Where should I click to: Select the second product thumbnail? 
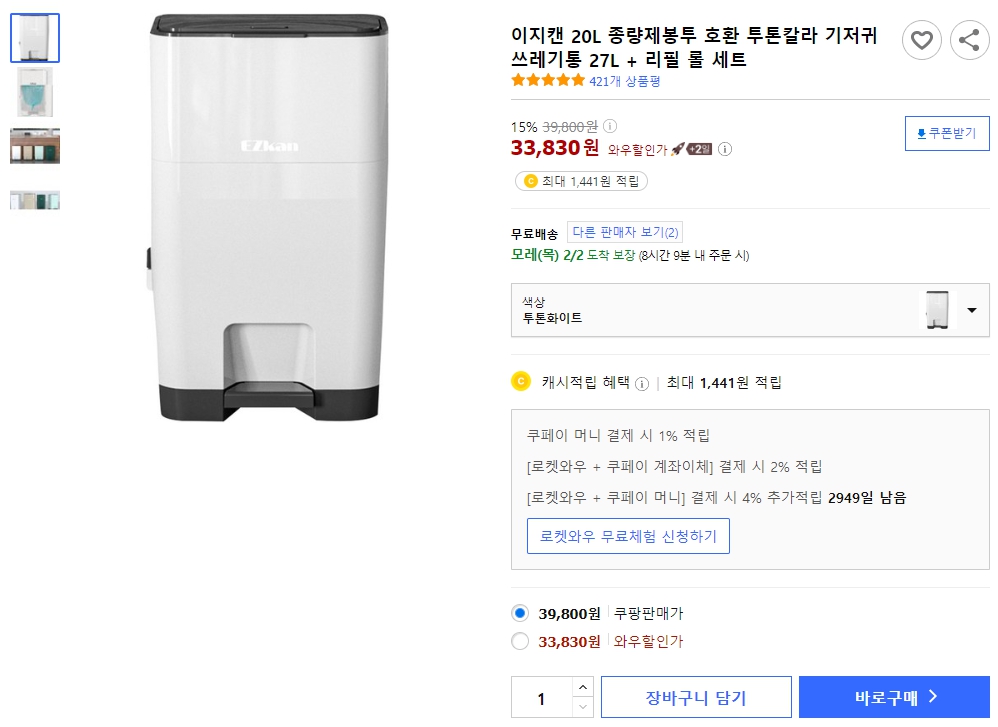(34, 92)
